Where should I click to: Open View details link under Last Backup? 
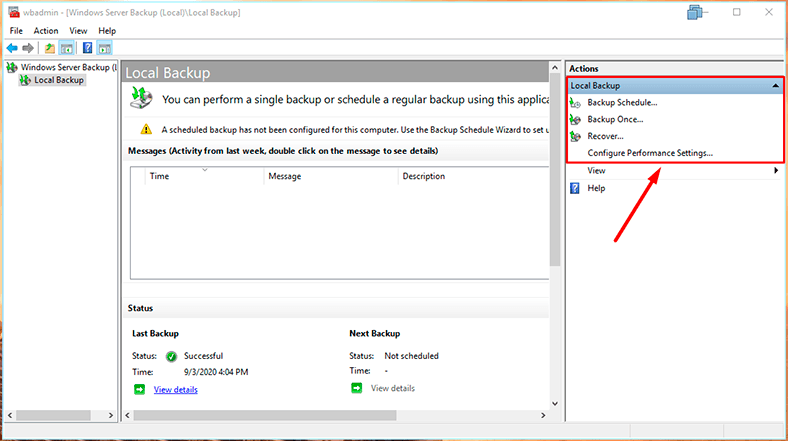coord(175,390)
